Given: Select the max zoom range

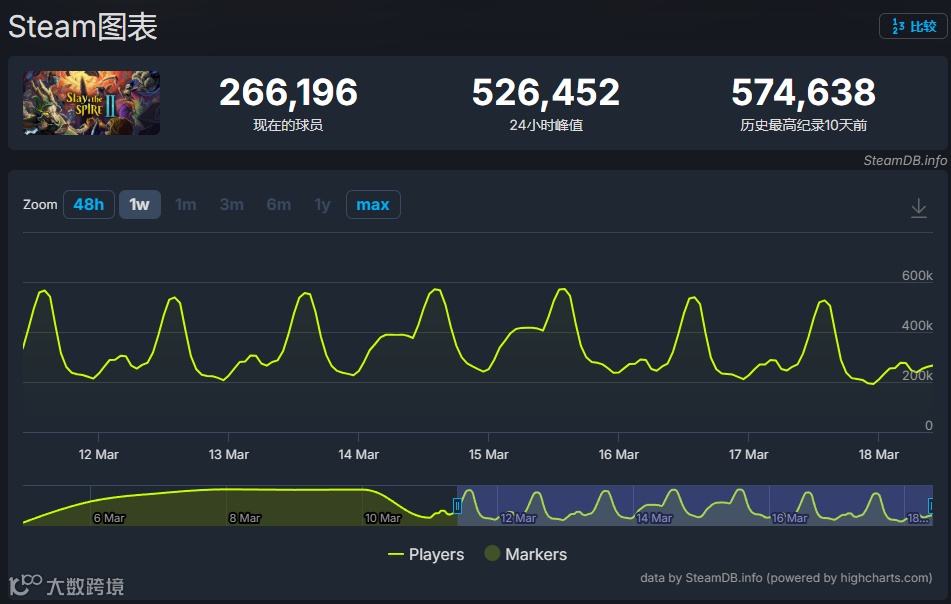Looking at the screenshot, I should click(373, 204).
